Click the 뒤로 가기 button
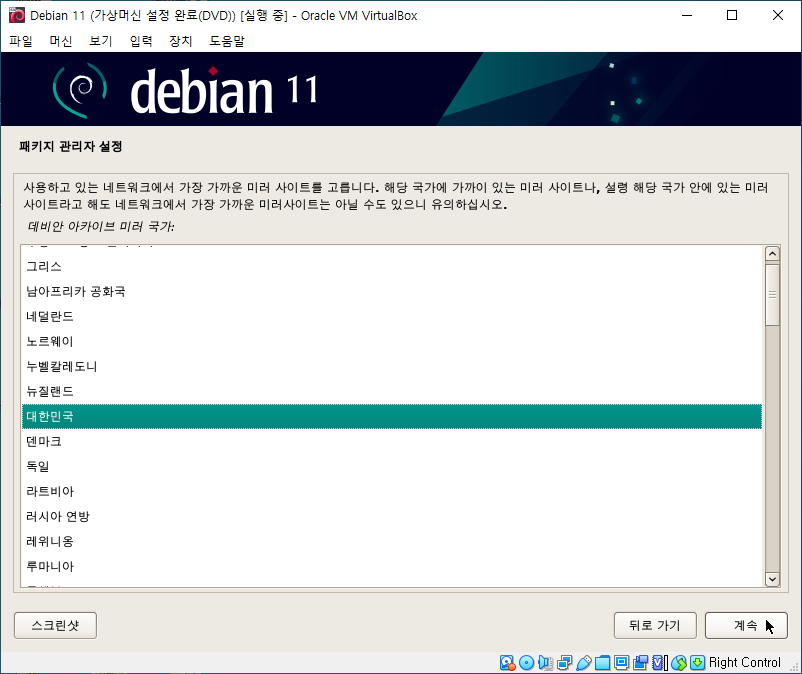The height and width of the screenshot is (674, 802). tap(655, 625)
